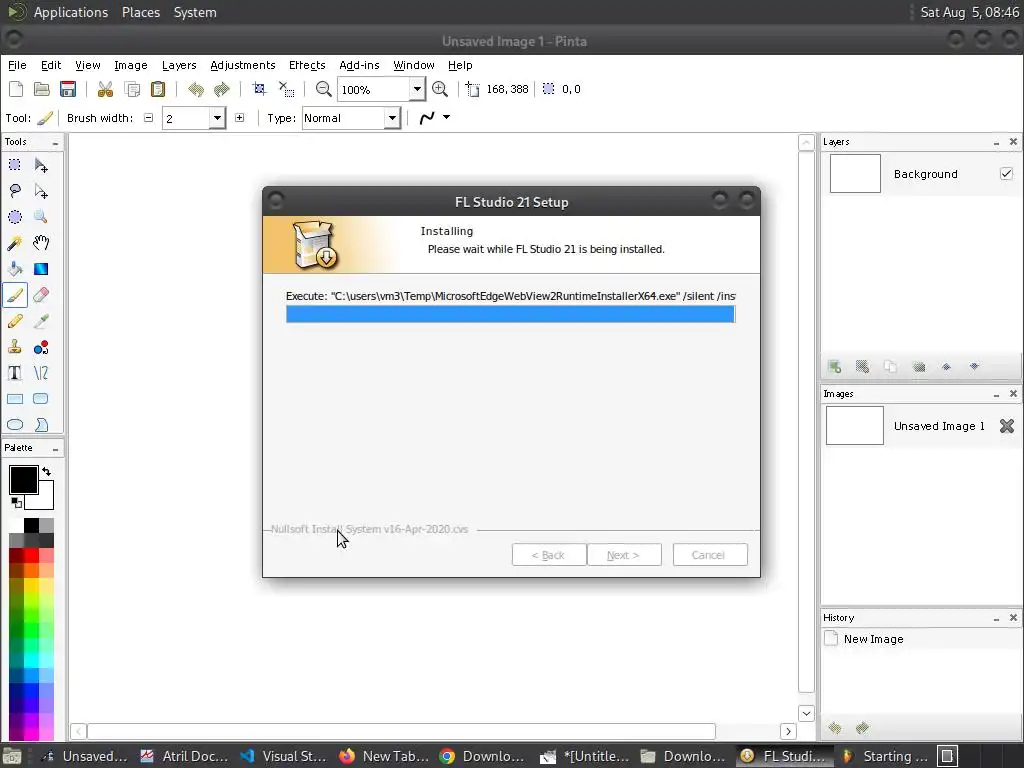Select the Eraser tool

41,295
